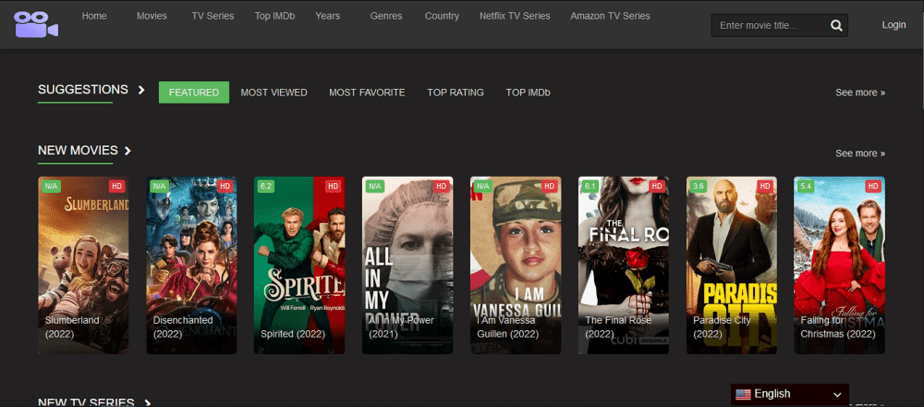Open the Country menu
The height and width of the screenshot is (407, 924).
click(442, 16)
